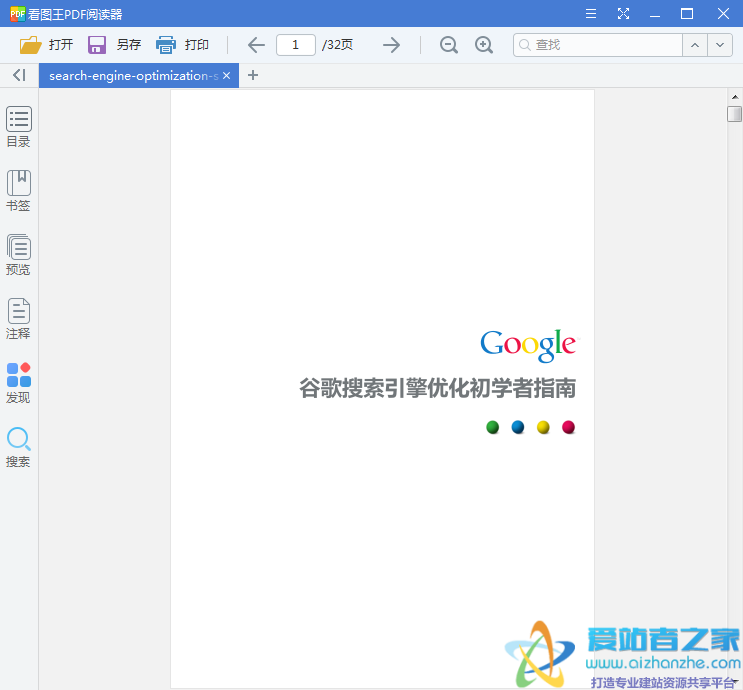Screen dimensions: 743x690
Task: Click the vertical scrollbar thumb
Action: (x=734, y=114)
